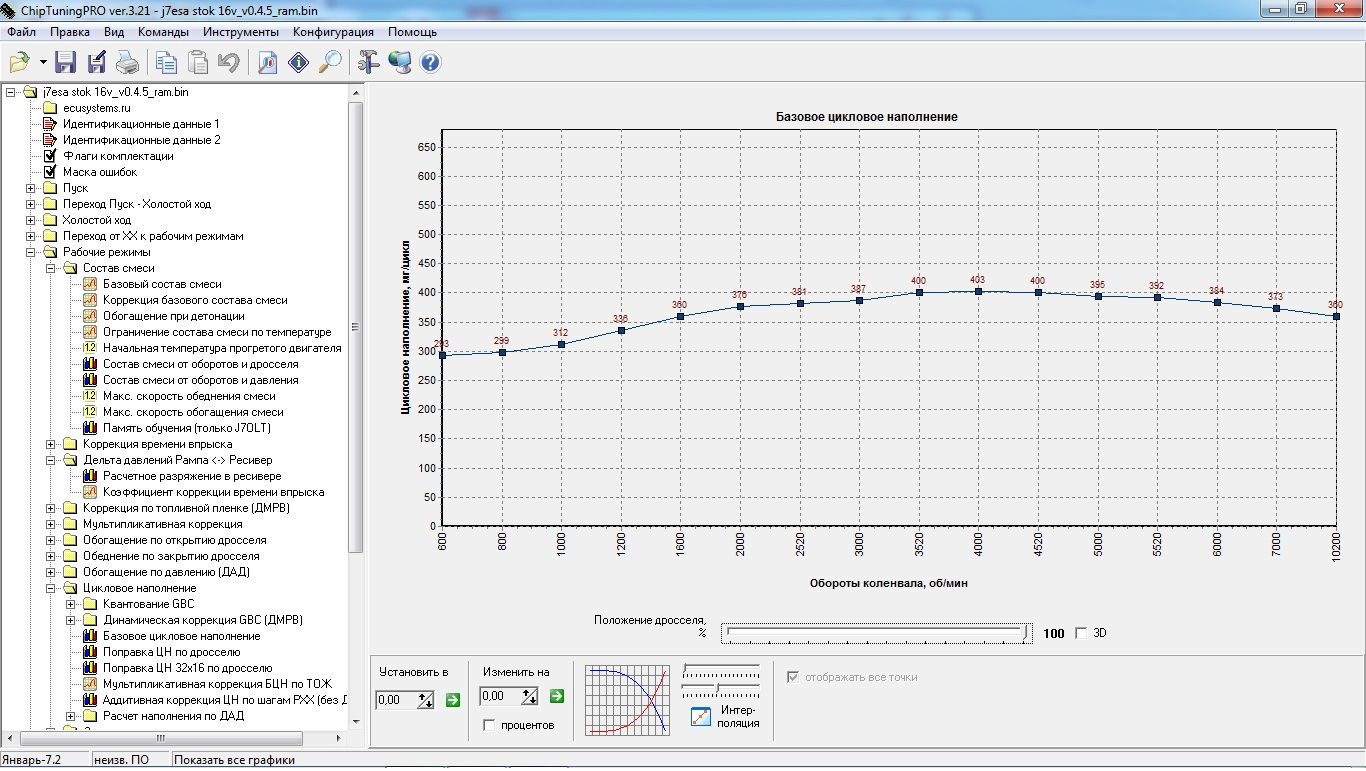Click the Save floppy disk icon

pos(66,63)
